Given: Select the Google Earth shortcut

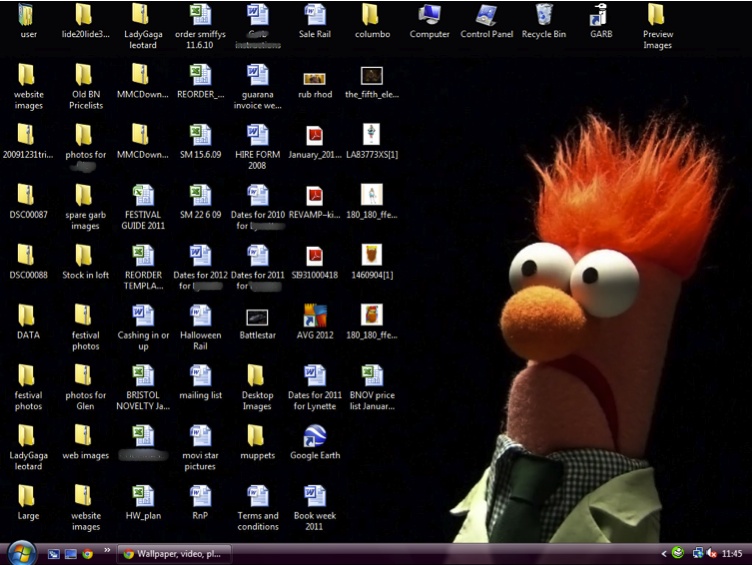Looking at the screenshot, I should [315, 443].
